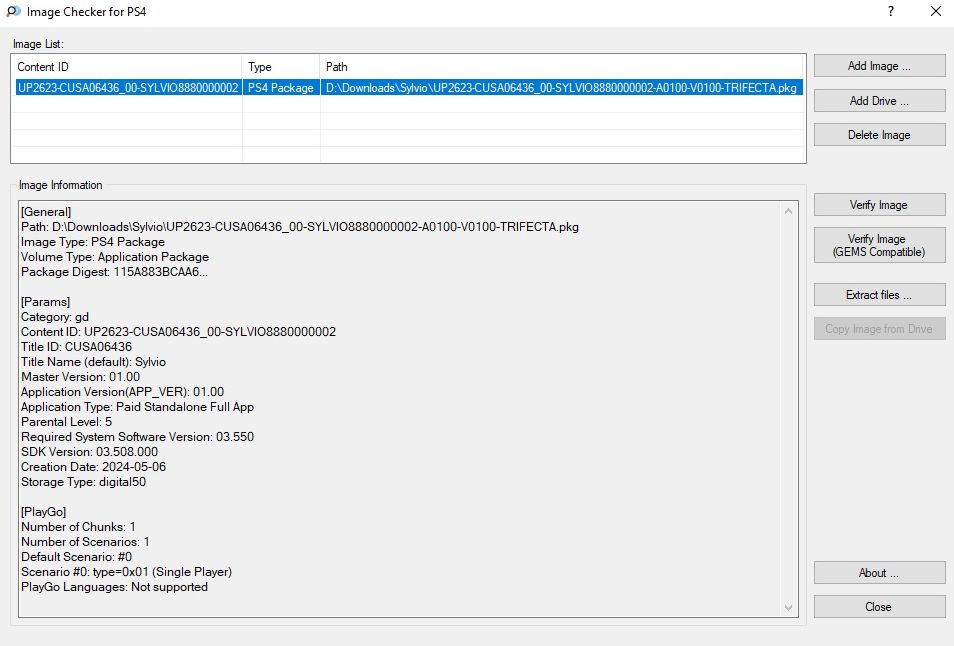This screenshot has height=646, width=954.
Task: Open Extract files dialog
Action: pos(879,295)
